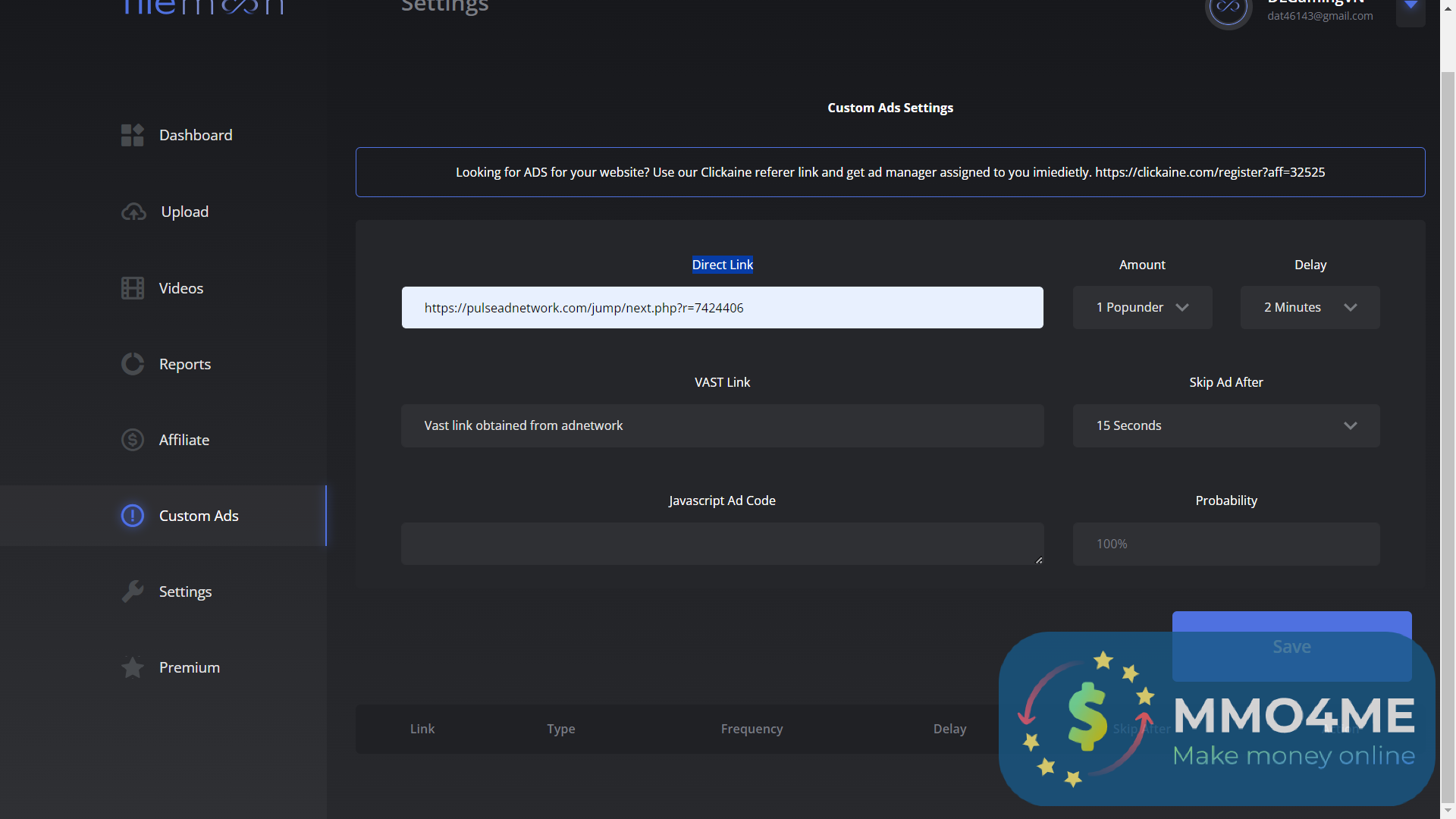This screenshot has height=819, width=1456.
Task: Click the Probability 100% field
Action: [x=1225, y=544]
